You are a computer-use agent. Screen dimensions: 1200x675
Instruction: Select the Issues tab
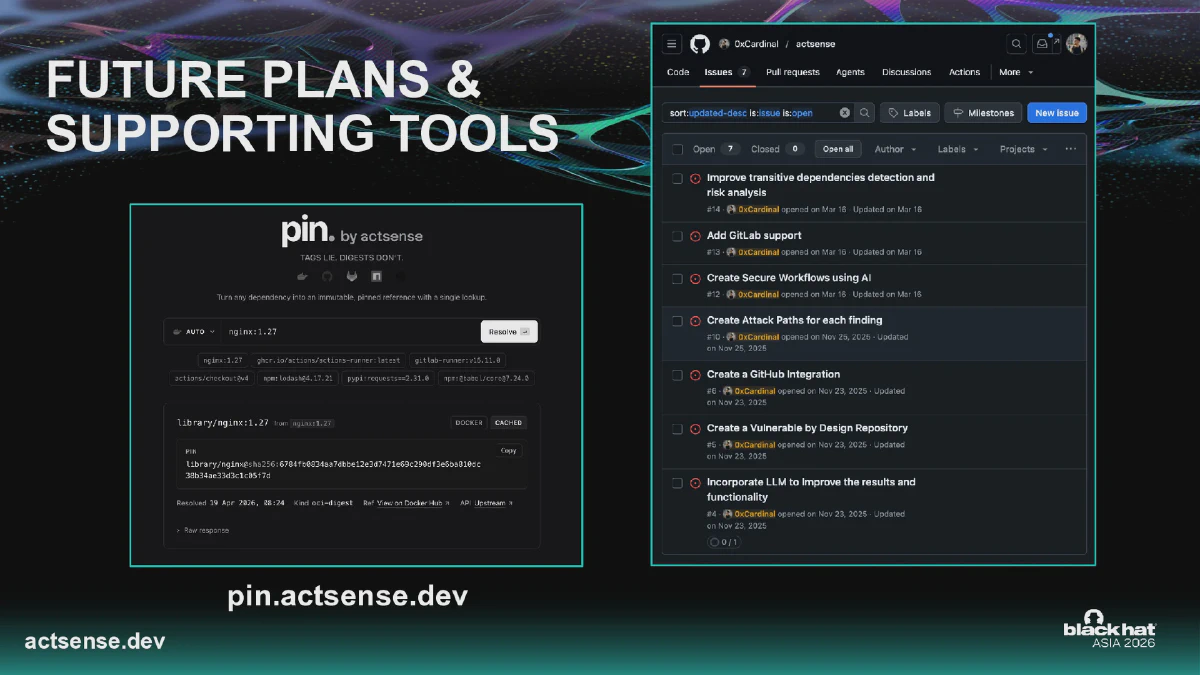pyautogui.click(x=727, y=72)
